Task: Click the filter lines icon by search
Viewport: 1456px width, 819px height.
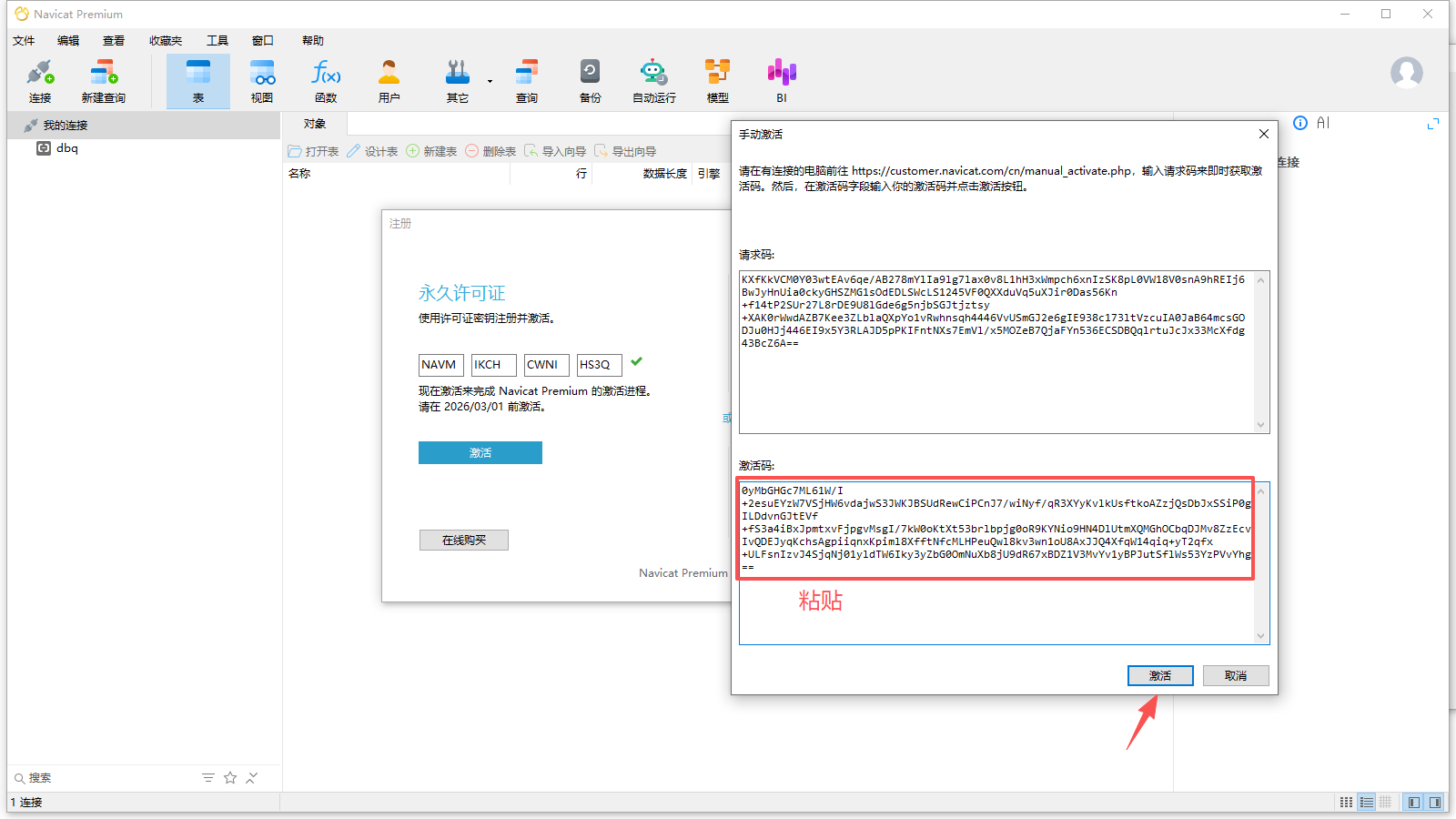Action: pyautogui.click(x=208, y=777)
